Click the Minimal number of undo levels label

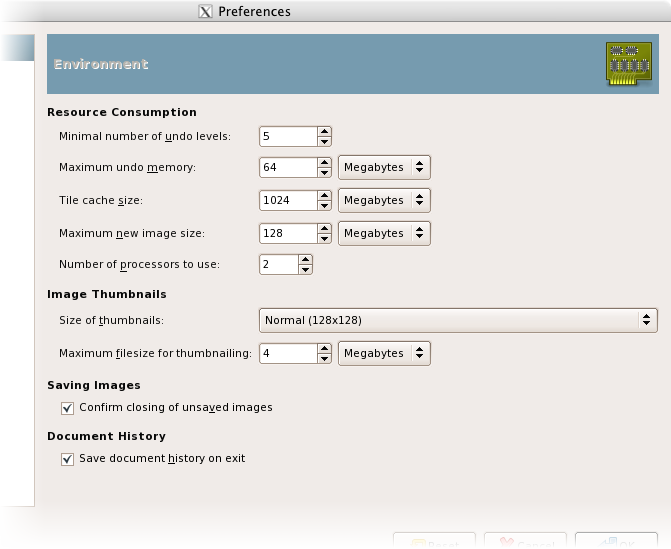145,137
